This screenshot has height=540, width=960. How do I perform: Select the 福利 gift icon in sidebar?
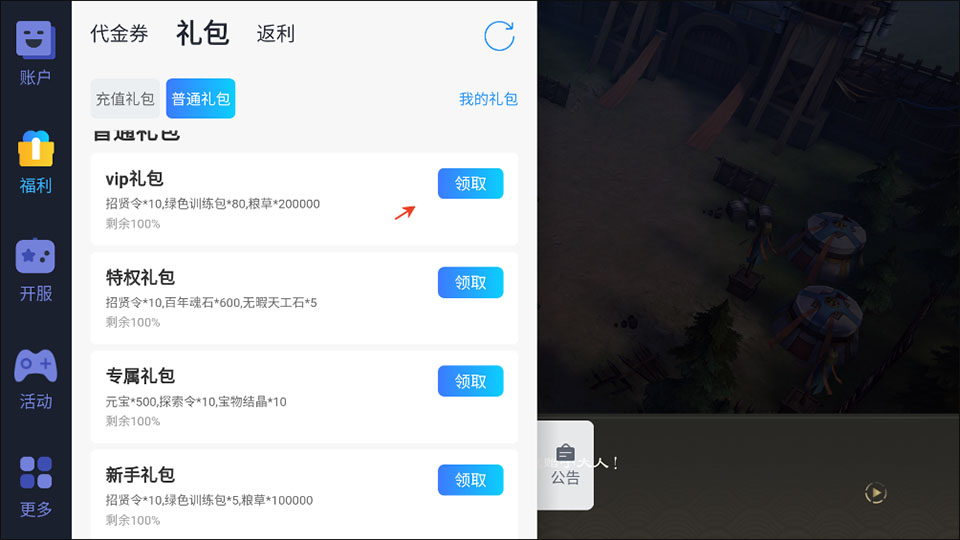click(x=36, y=148)
